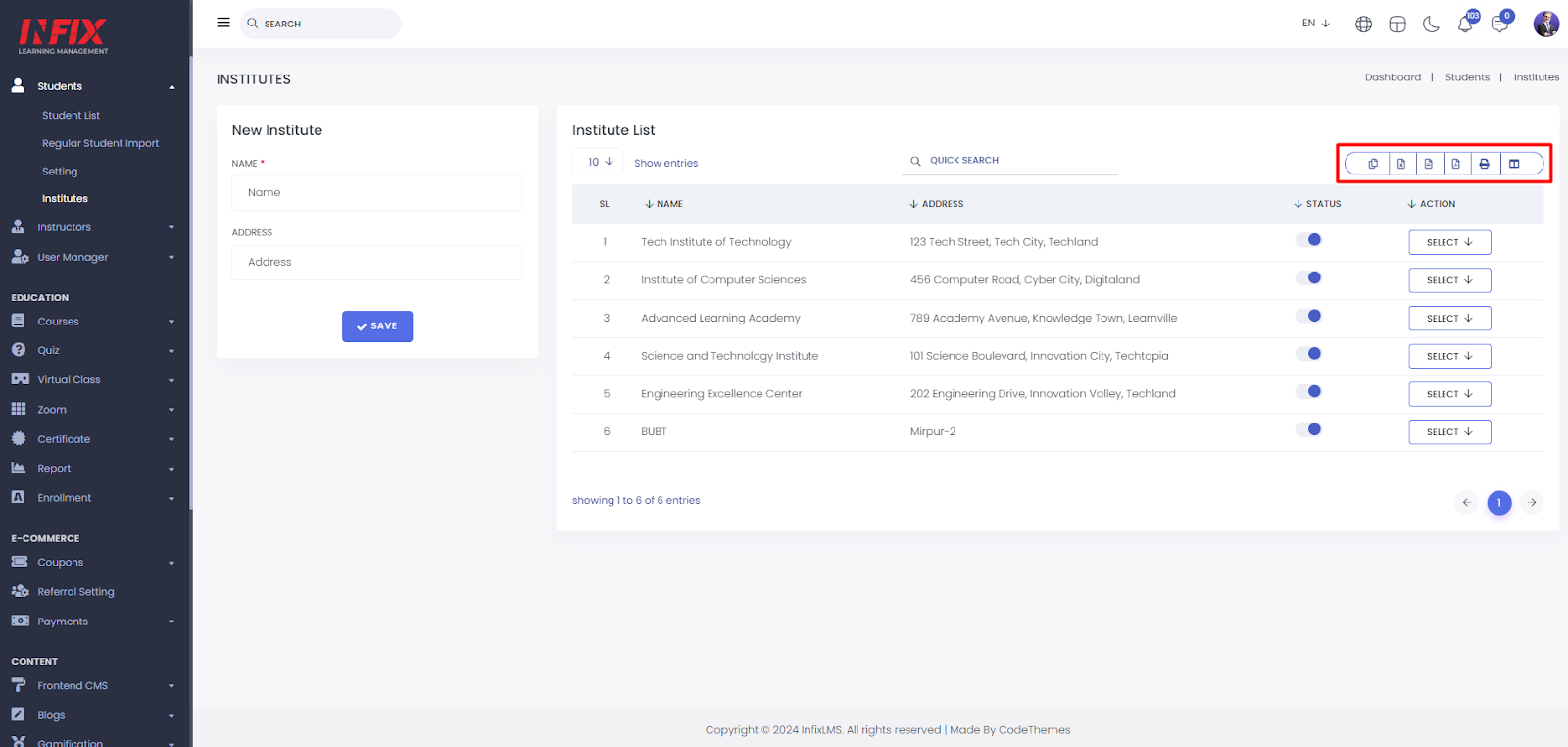
Task: Open Setting under Students menu
Action: tap(60, 172)
